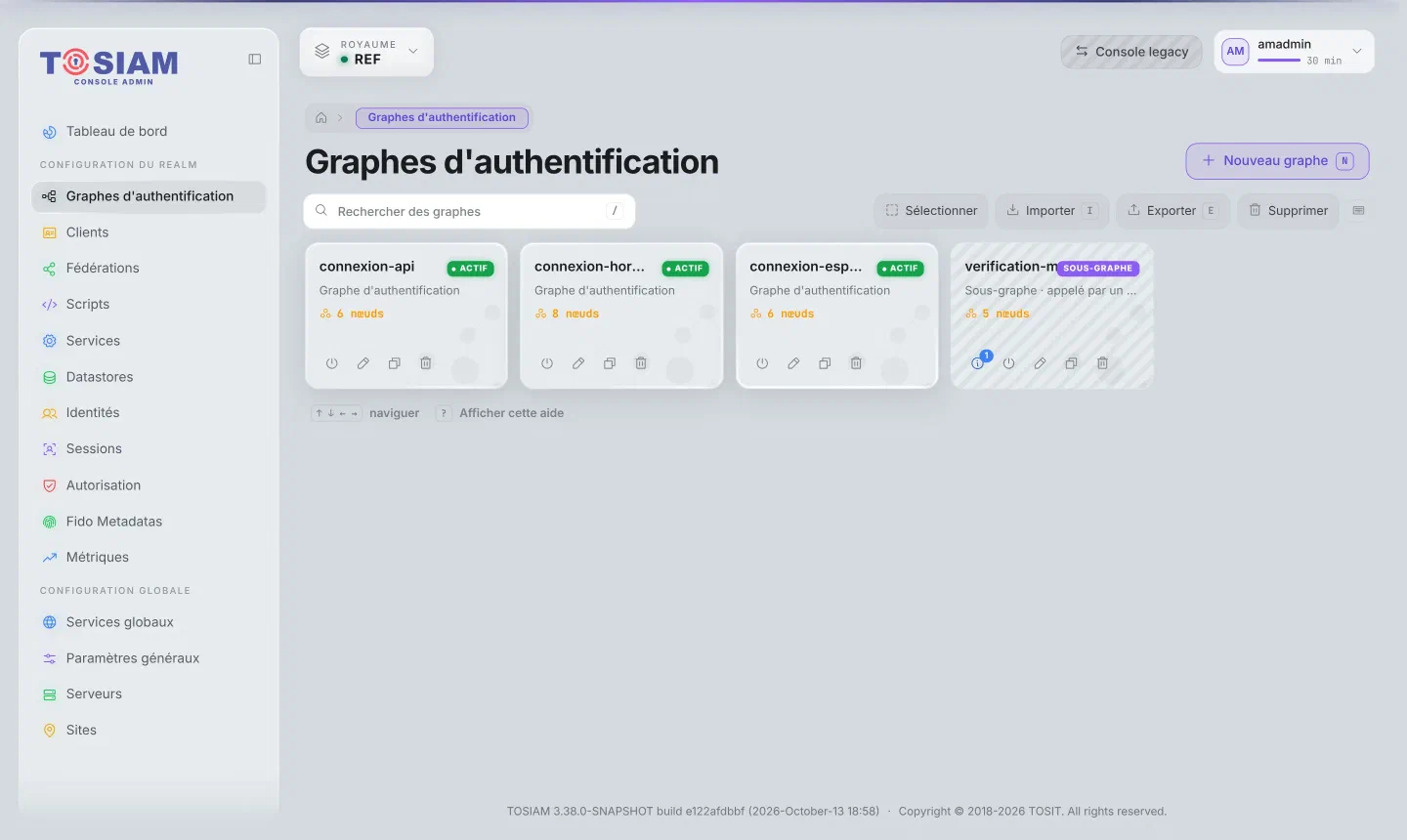Expand the amadmin user menu

[1356, 52]
